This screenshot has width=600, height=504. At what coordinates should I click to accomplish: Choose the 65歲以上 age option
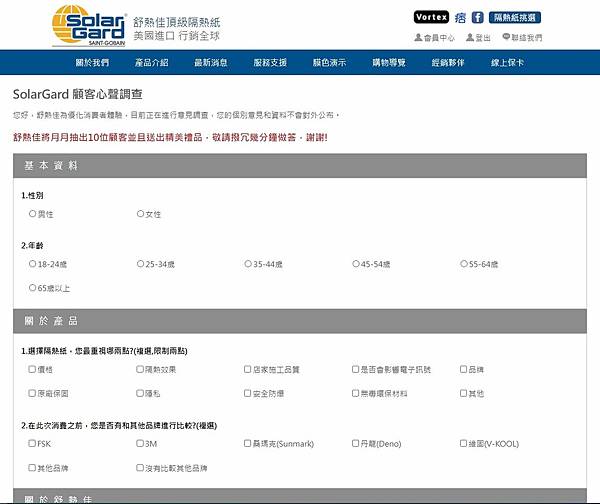tap(33, 287)
